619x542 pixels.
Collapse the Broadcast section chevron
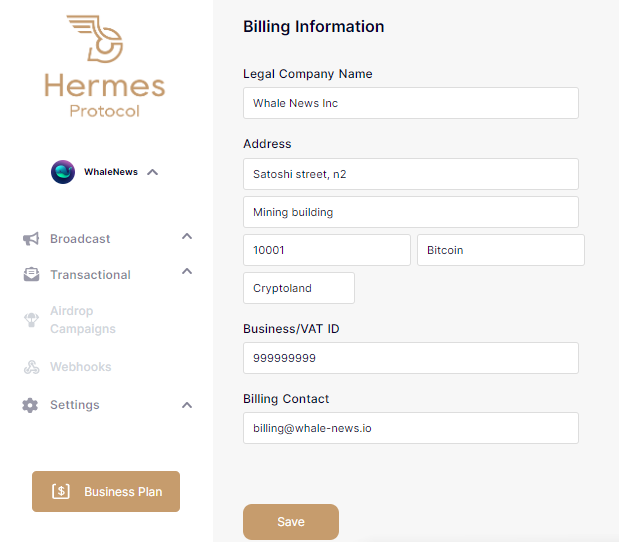click(187, 237)
